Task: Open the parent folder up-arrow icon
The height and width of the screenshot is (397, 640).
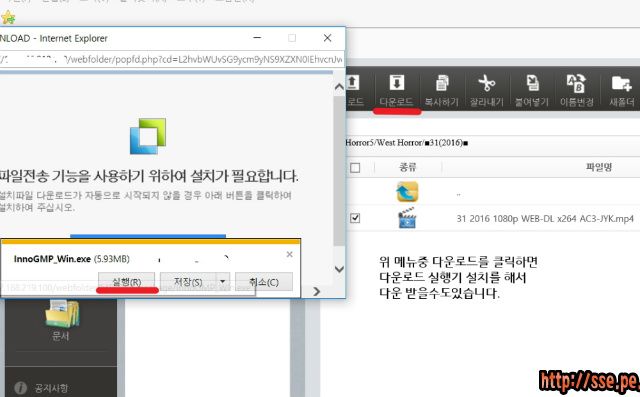Action: [x=407, y=192]
